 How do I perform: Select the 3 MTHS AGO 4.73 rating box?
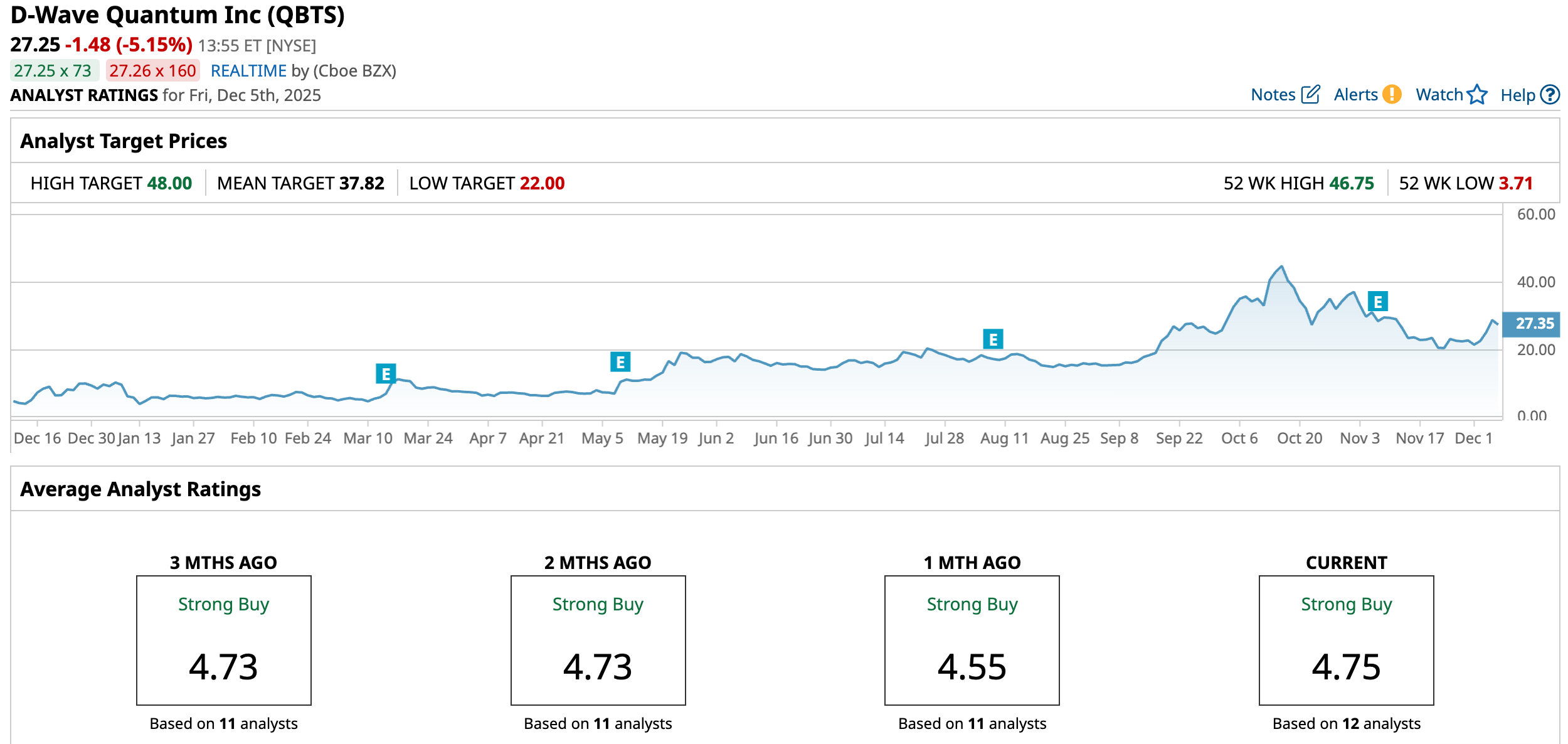point(223,640)
